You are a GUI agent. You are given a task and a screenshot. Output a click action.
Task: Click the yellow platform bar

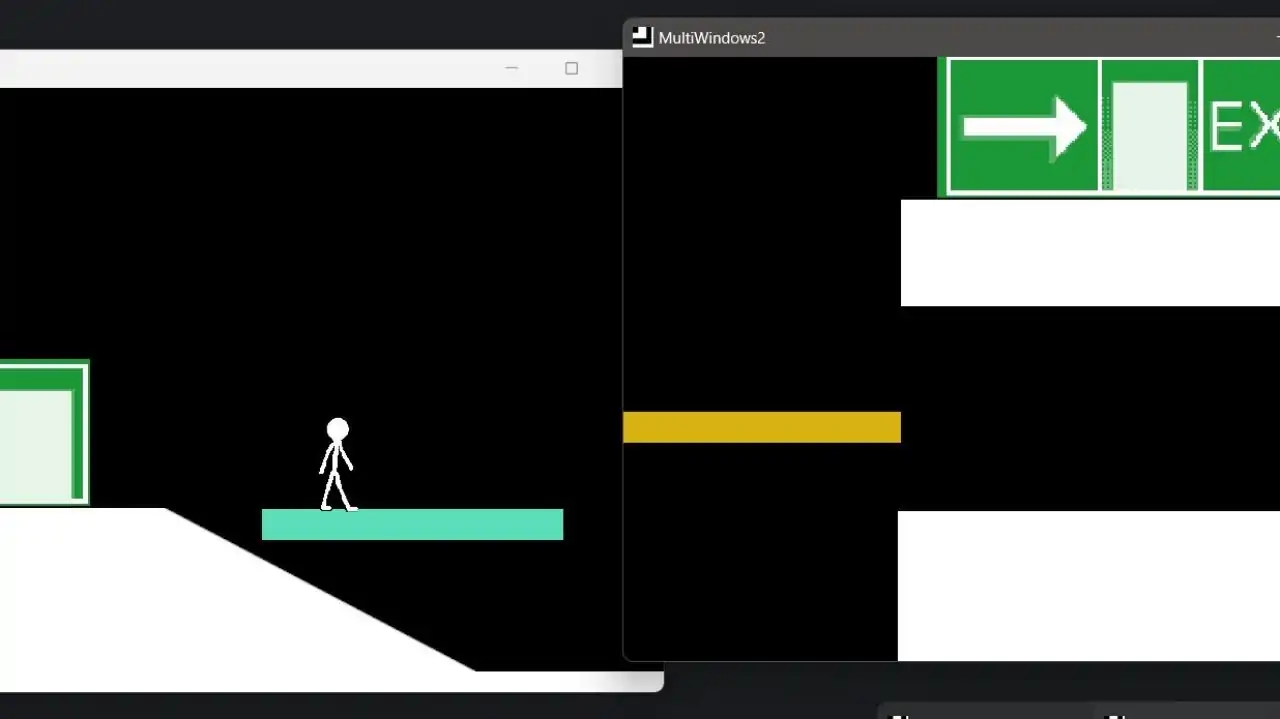coord(761,427)
